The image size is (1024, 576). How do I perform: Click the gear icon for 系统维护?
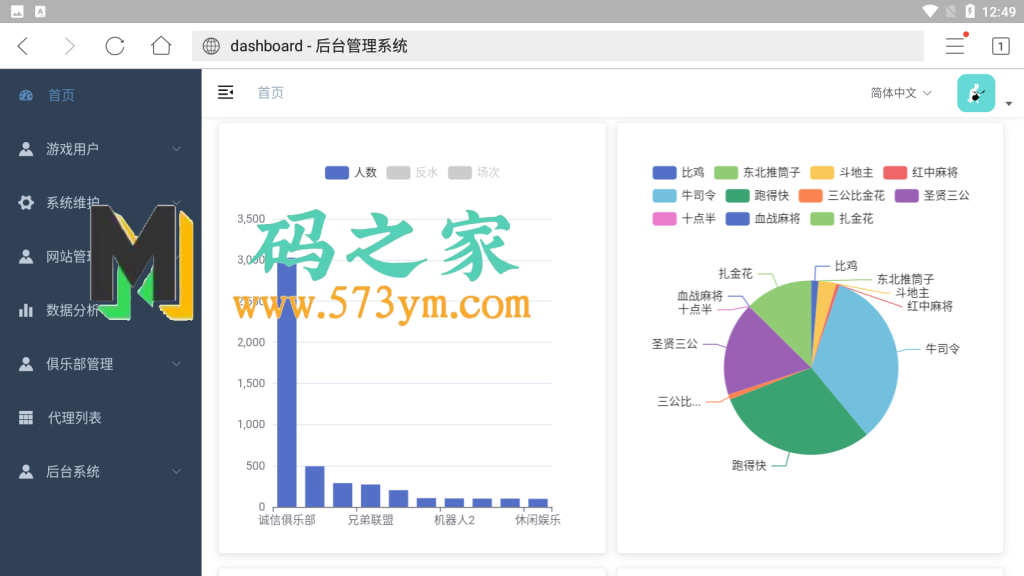click(26, 202)
